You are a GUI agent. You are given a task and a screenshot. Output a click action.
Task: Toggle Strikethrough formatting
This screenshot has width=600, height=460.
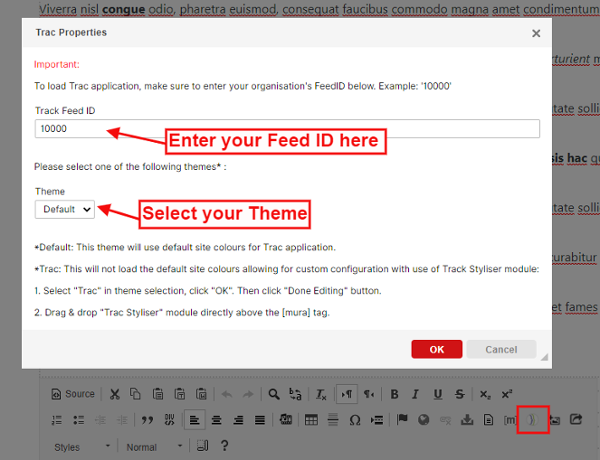[x=459, y=394]
